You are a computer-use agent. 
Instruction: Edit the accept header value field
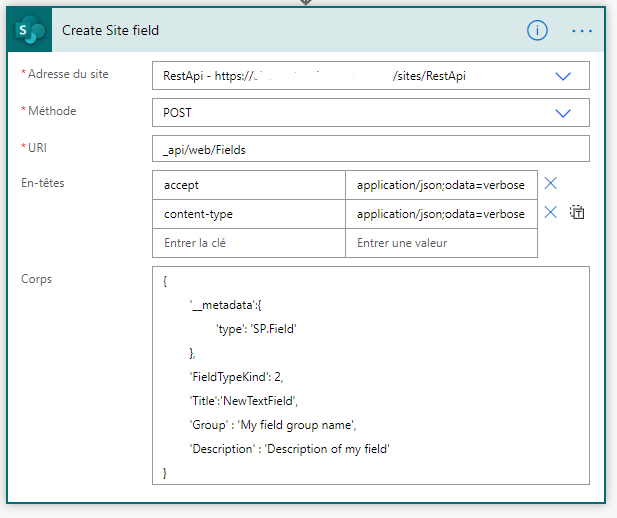(x=441, y=185)
